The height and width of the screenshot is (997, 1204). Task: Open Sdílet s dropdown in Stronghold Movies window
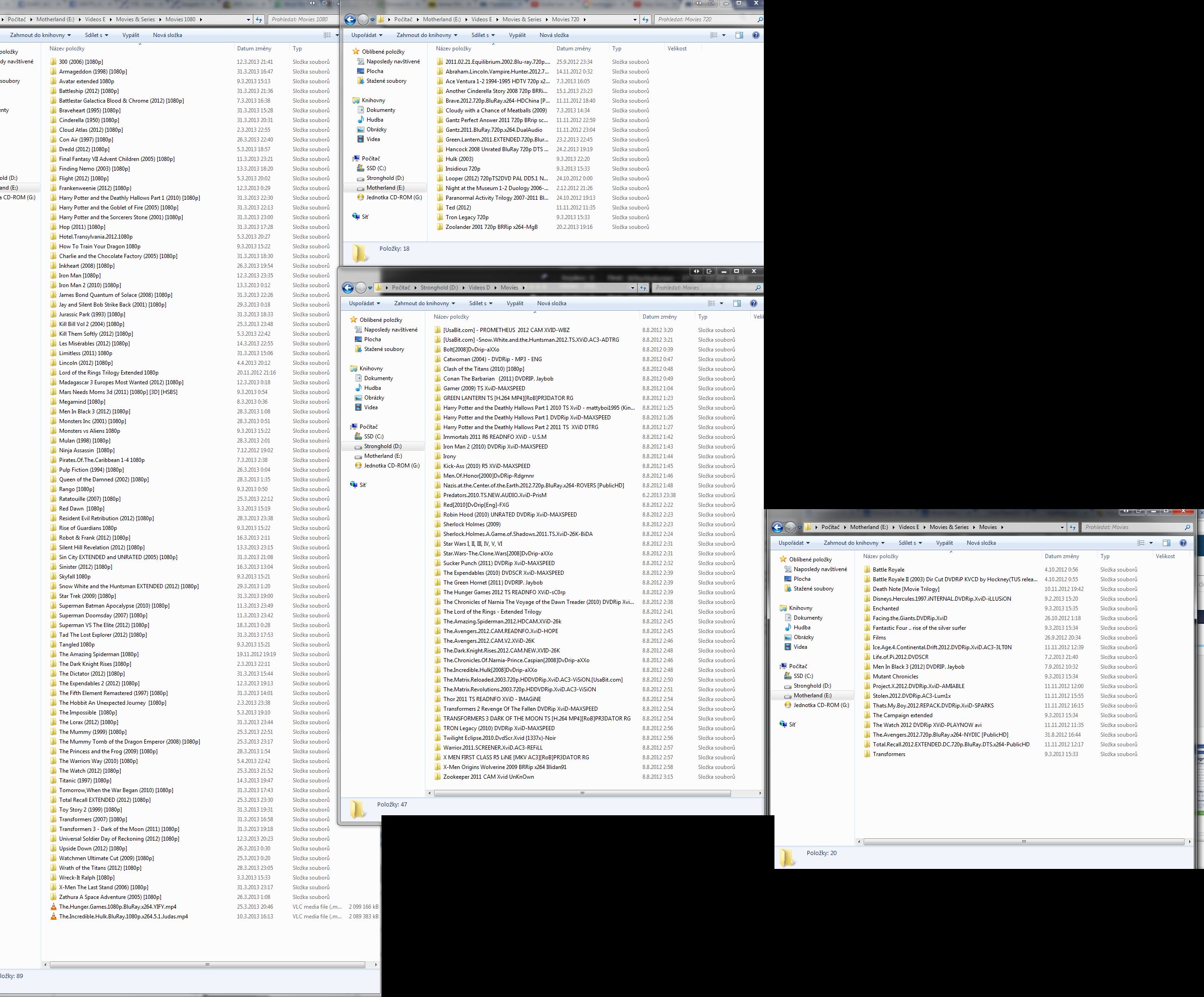(480, 303)
